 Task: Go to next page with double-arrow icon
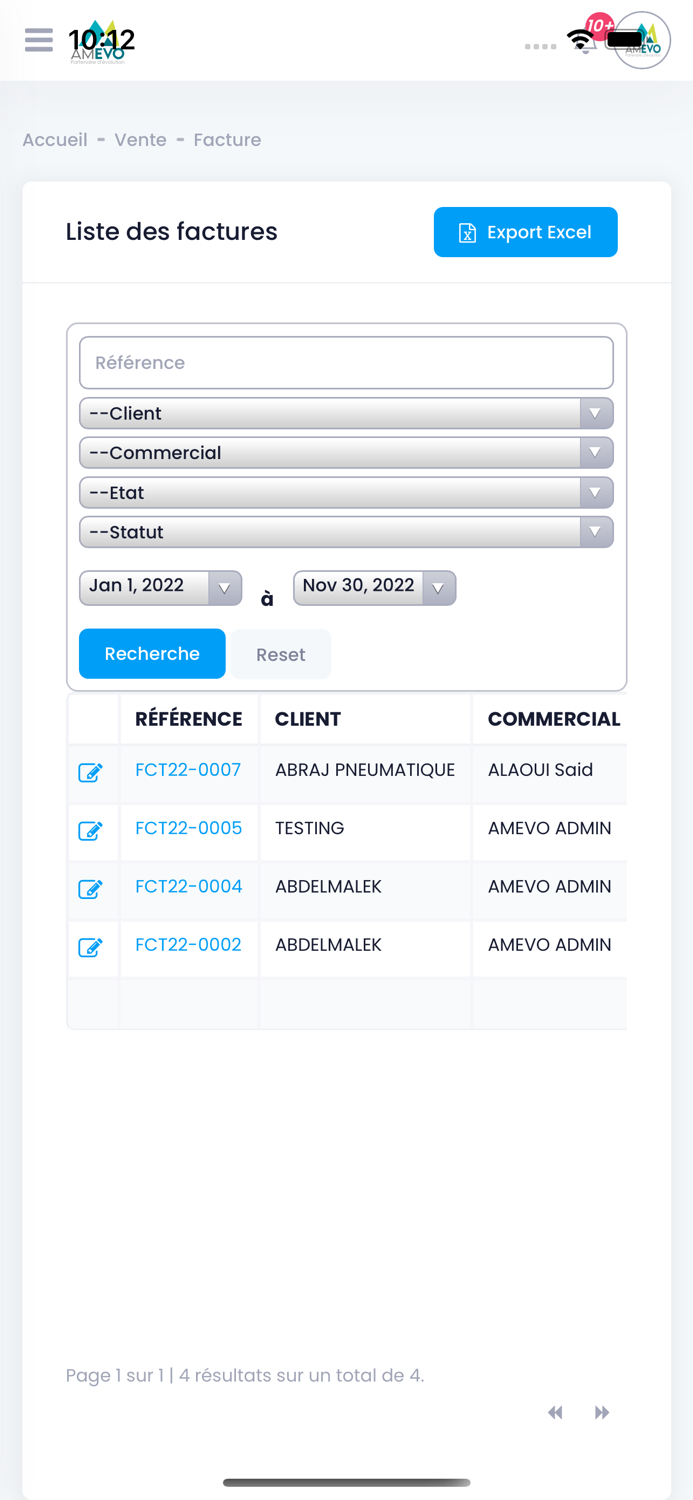click(602, 1413)
